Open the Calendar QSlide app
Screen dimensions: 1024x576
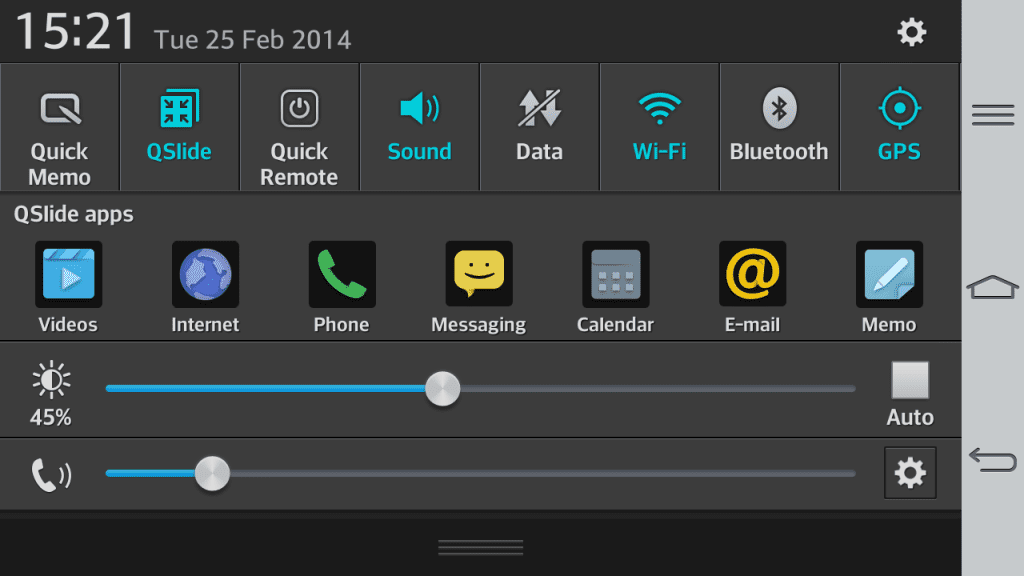(615, 273)
